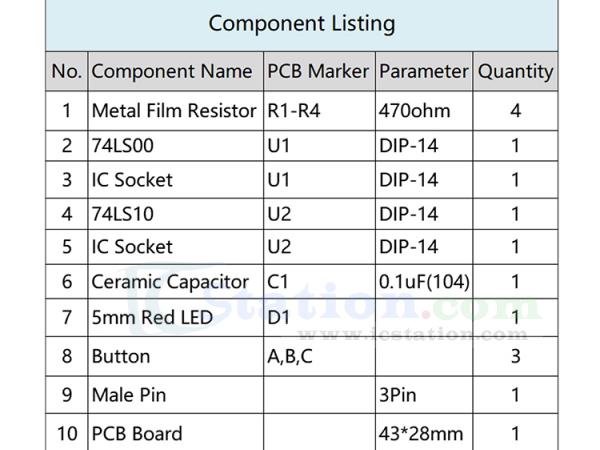600x450 pixels.
Task: Click the R1-R4 marker cell
Action: [x=319, y=111]
